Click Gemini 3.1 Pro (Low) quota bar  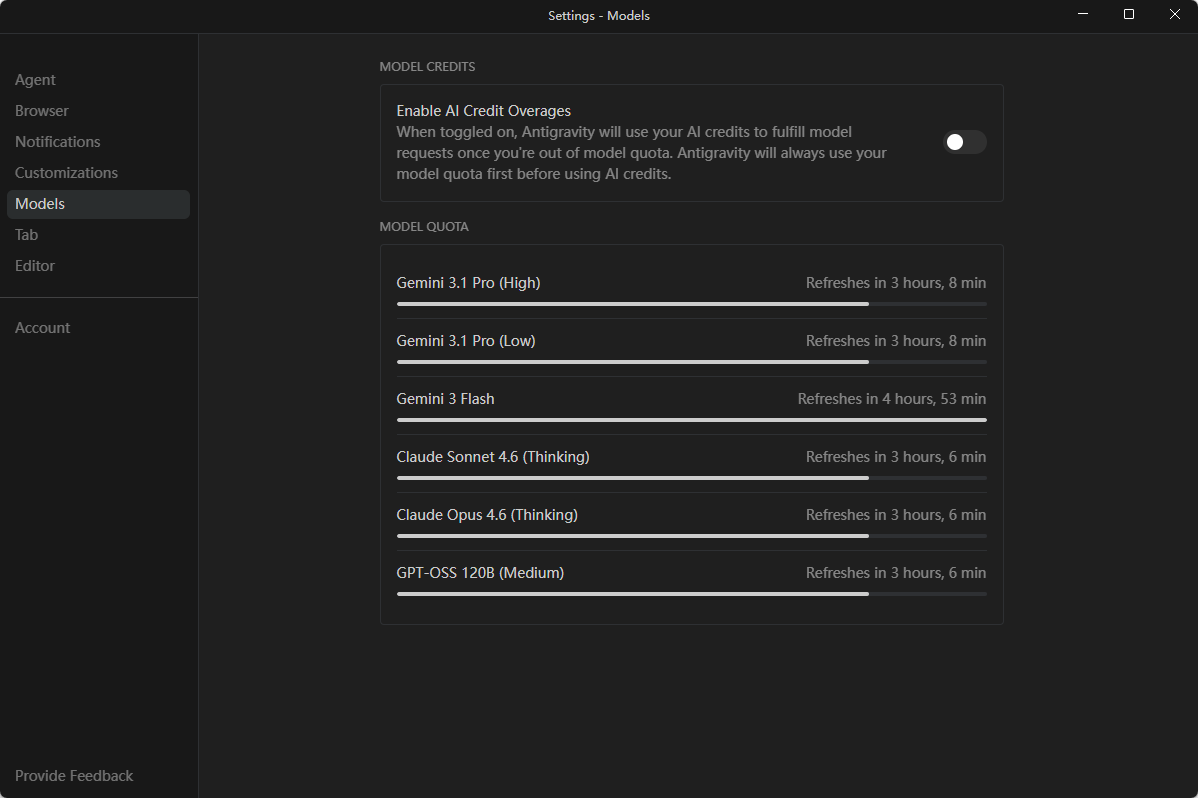pyautogui.click(x=691, y=362)
